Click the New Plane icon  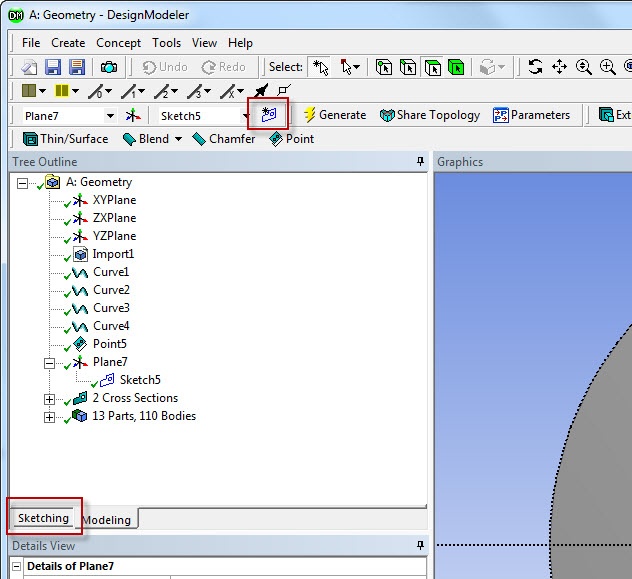[x=133, y=116]
